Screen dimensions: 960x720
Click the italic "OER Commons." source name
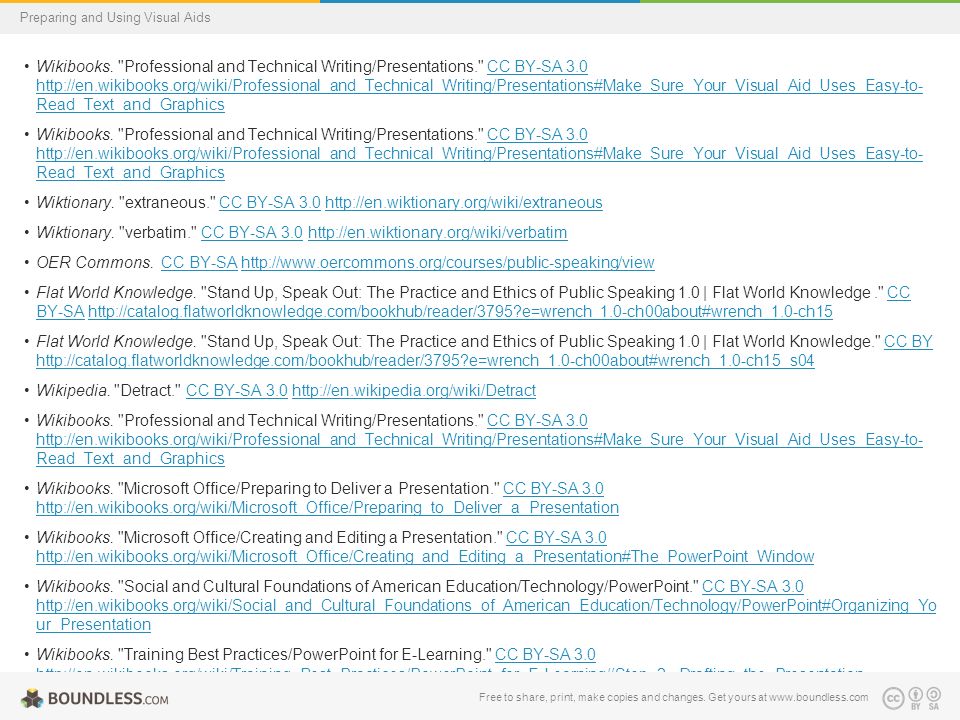click(x=94, y=263)
